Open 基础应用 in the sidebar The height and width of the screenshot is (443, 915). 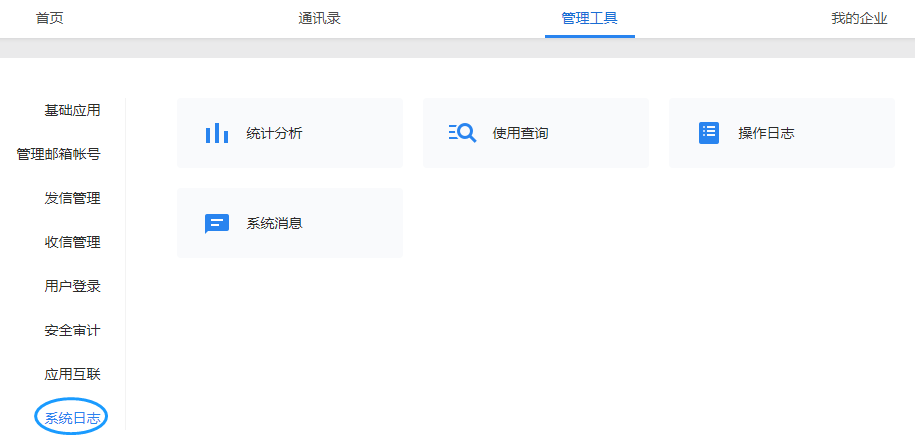(x=72, y=110)
